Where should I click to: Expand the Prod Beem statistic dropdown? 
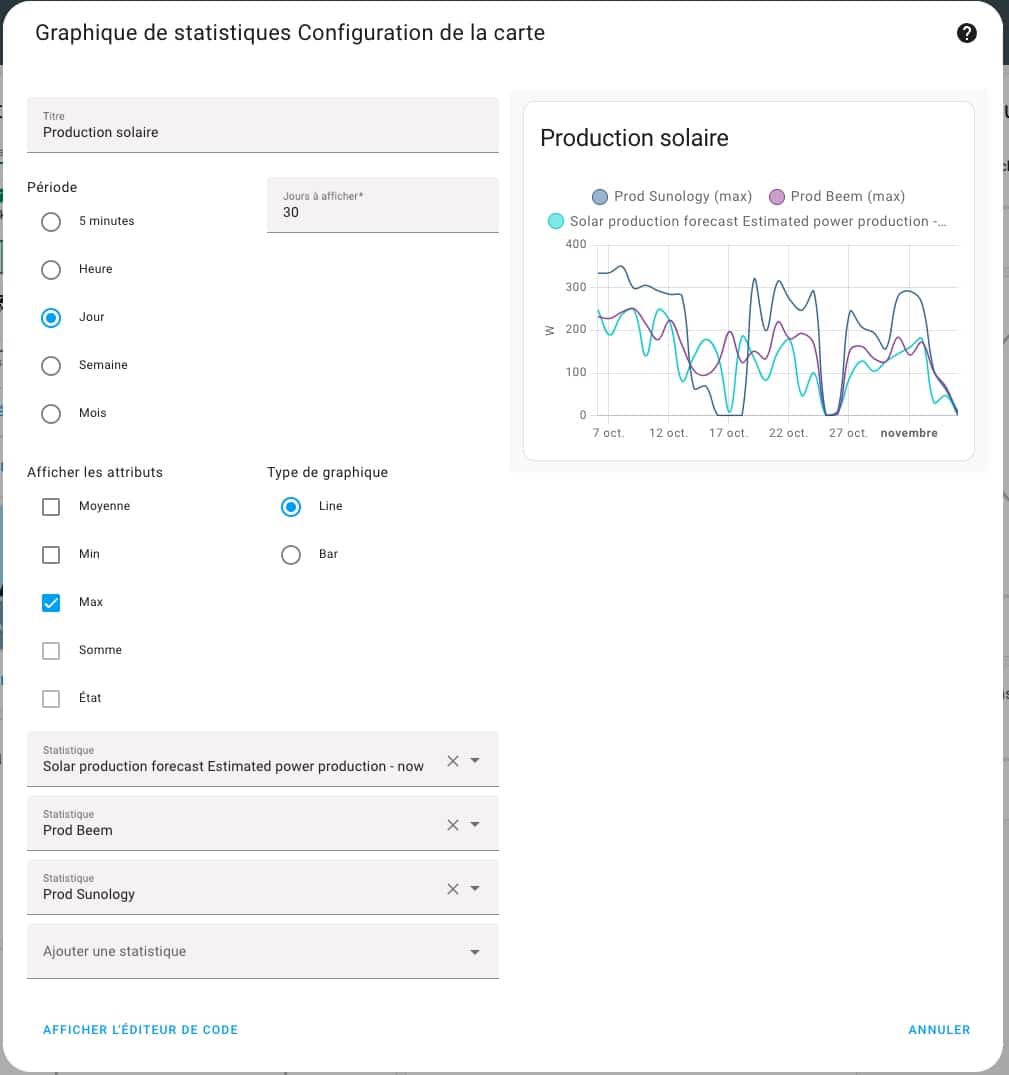[x=475, y=825]
